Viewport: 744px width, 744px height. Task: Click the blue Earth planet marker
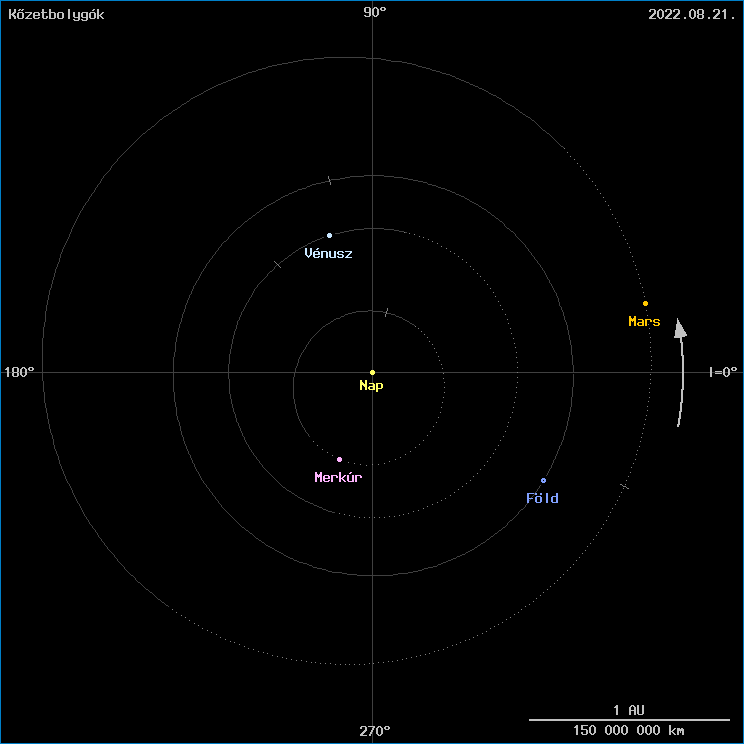543,481
